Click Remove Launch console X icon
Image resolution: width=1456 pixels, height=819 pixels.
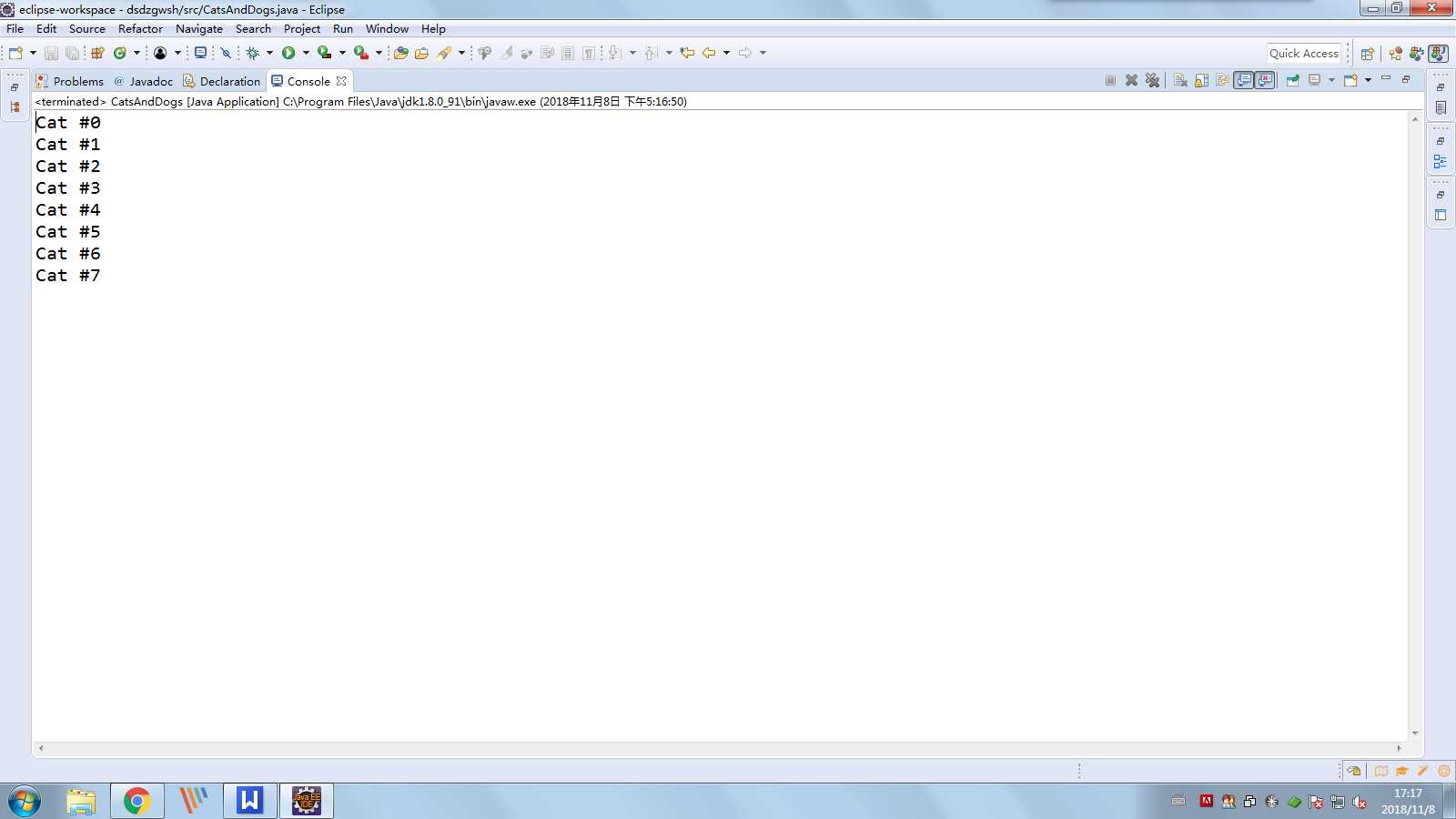point(1131,80)
